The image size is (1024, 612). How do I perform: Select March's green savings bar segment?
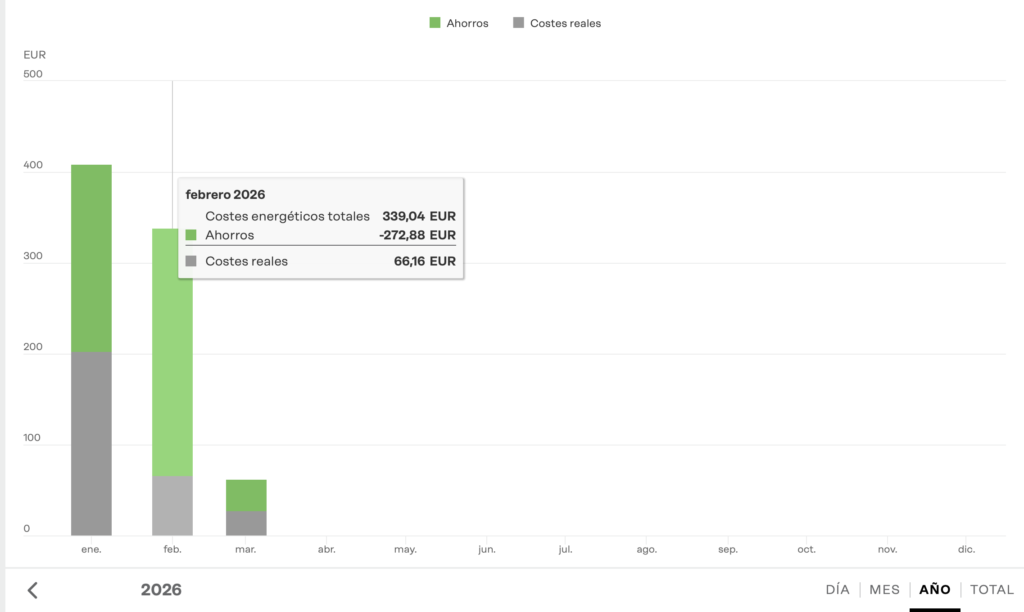pyautogui.click(x=246, y=495)
